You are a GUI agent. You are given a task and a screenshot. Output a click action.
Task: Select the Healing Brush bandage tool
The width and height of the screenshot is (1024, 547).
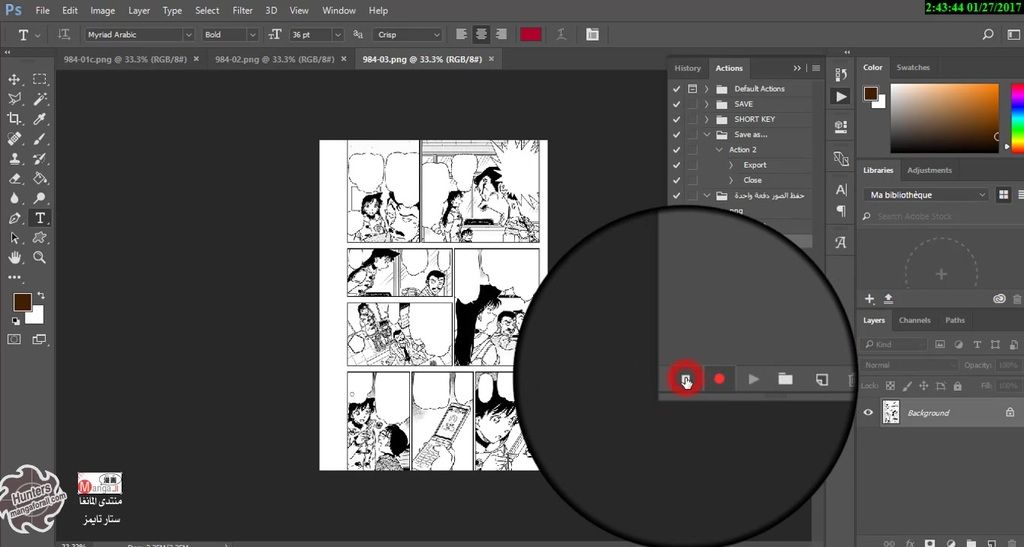tap(14, 139)
